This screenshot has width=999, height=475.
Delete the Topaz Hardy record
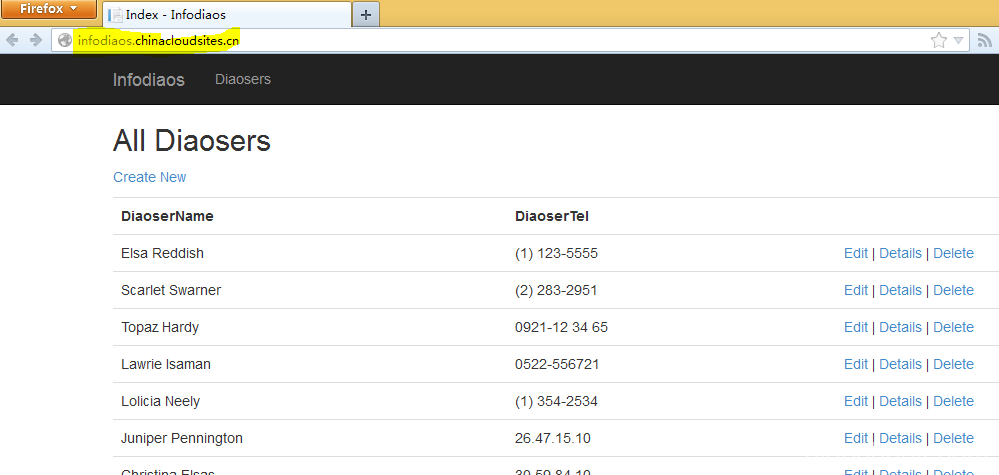[953, 327]
